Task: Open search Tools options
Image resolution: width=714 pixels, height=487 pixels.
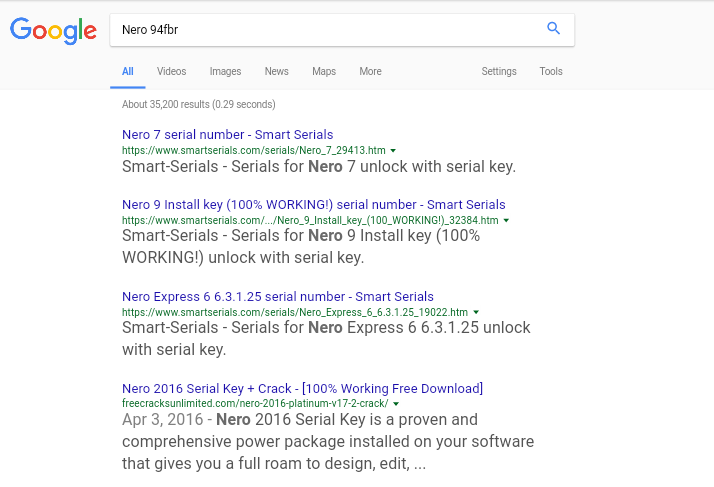Action: coord(551,72)
